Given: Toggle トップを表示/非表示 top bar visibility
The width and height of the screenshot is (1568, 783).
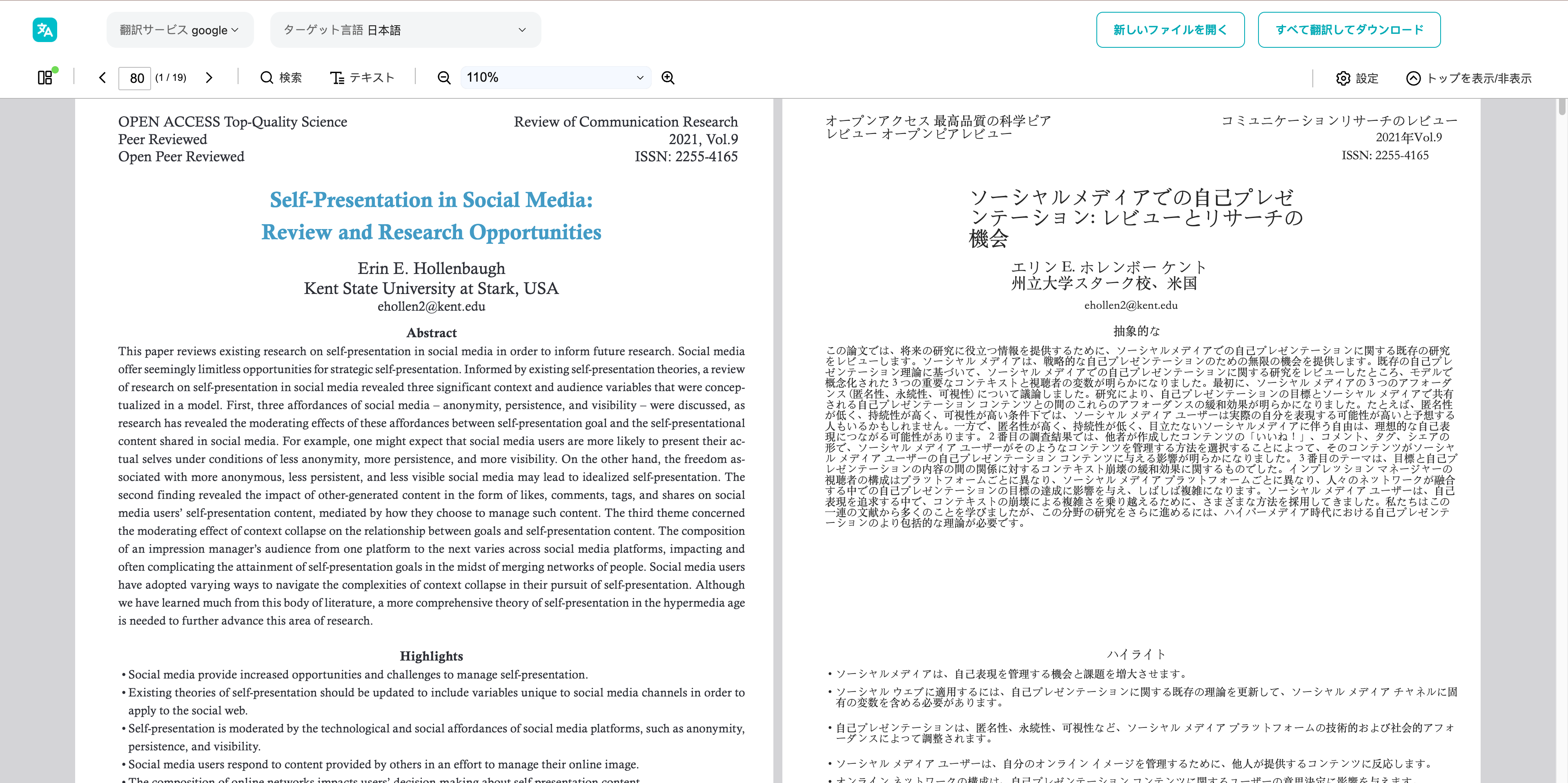Looking at the screenshot, I should 1468,78.
